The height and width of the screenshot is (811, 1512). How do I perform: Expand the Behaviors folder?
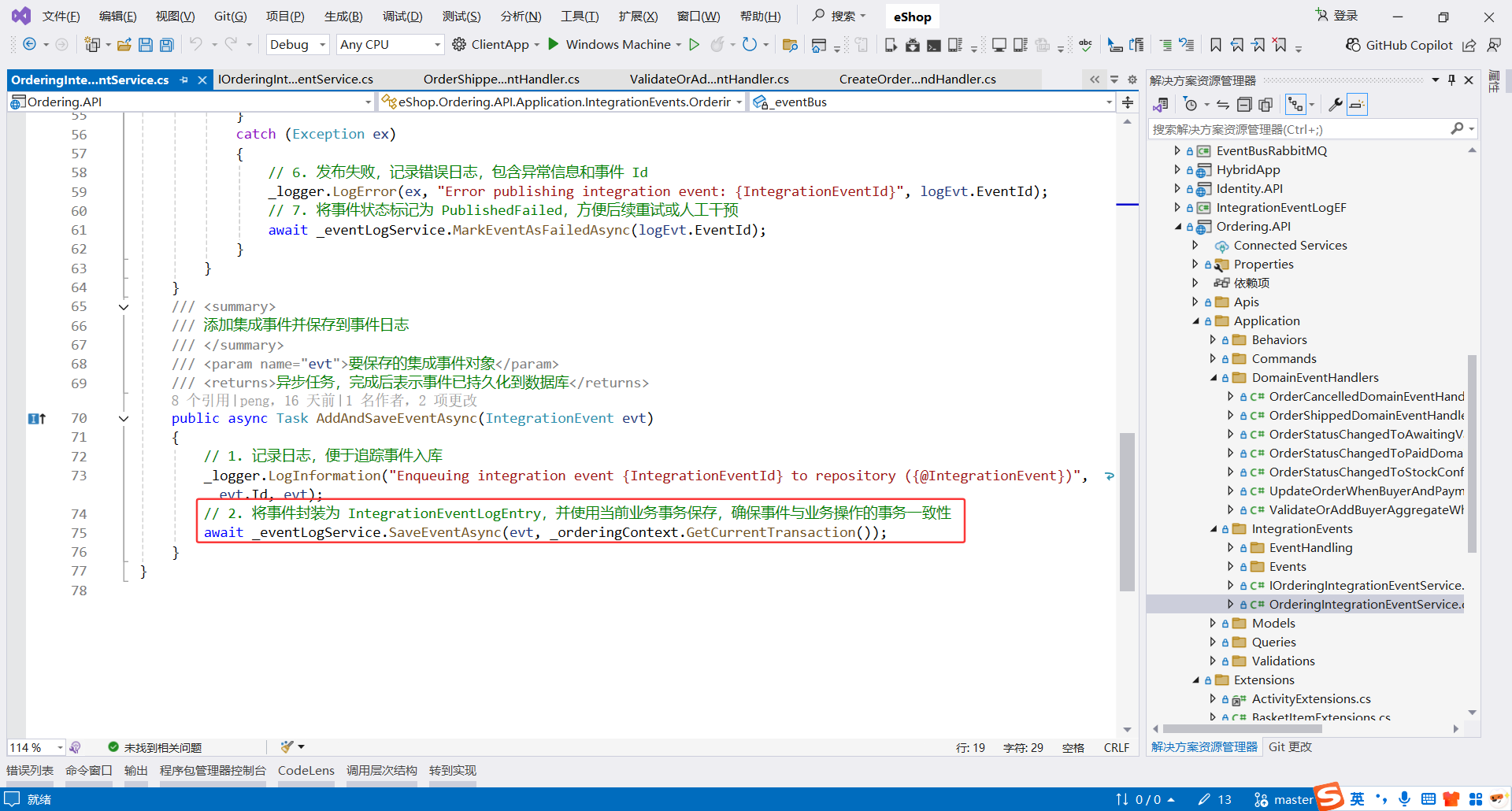1213,340
